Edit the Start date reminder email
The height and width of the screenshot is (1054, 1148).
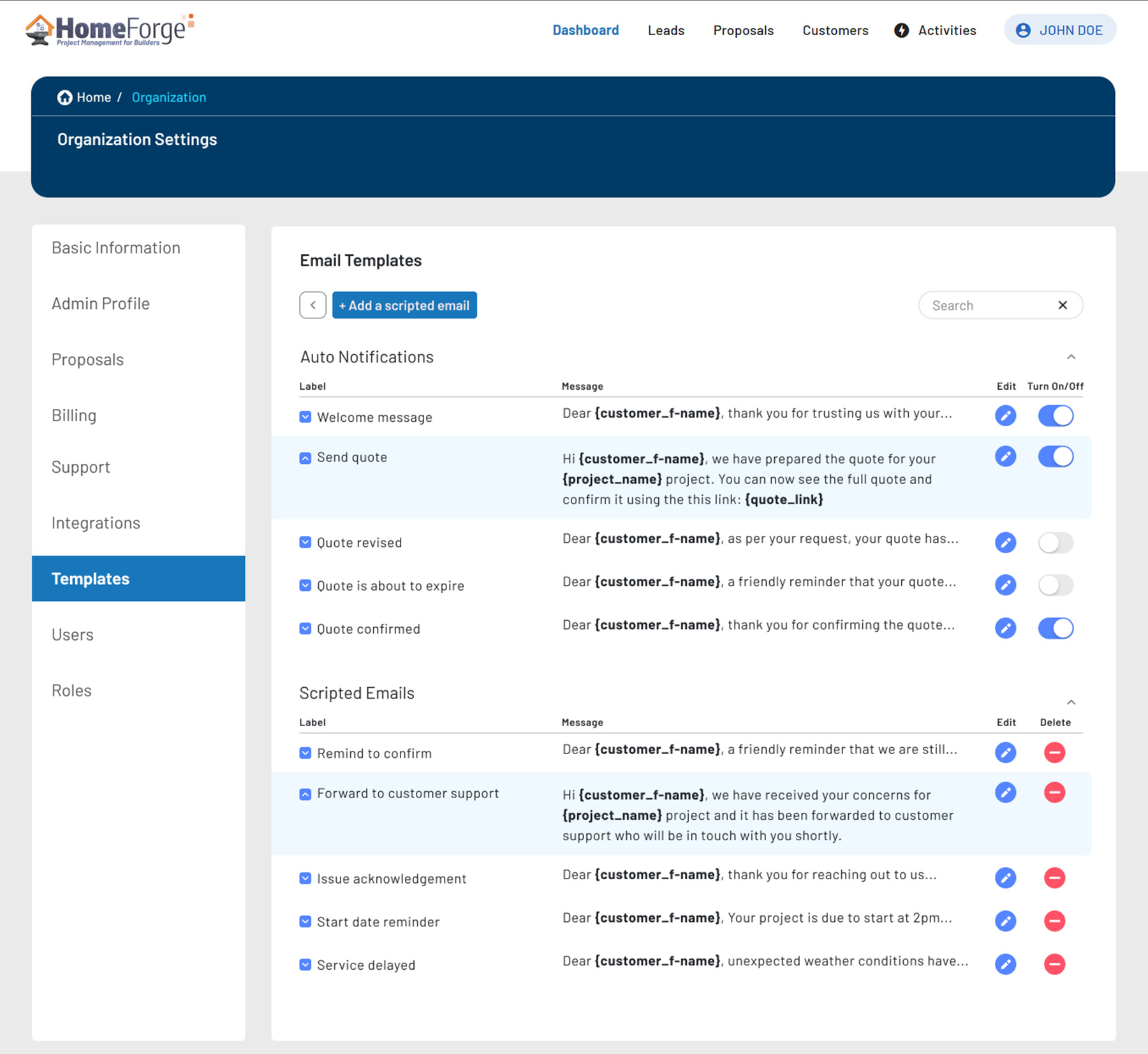click(1005, 921)
